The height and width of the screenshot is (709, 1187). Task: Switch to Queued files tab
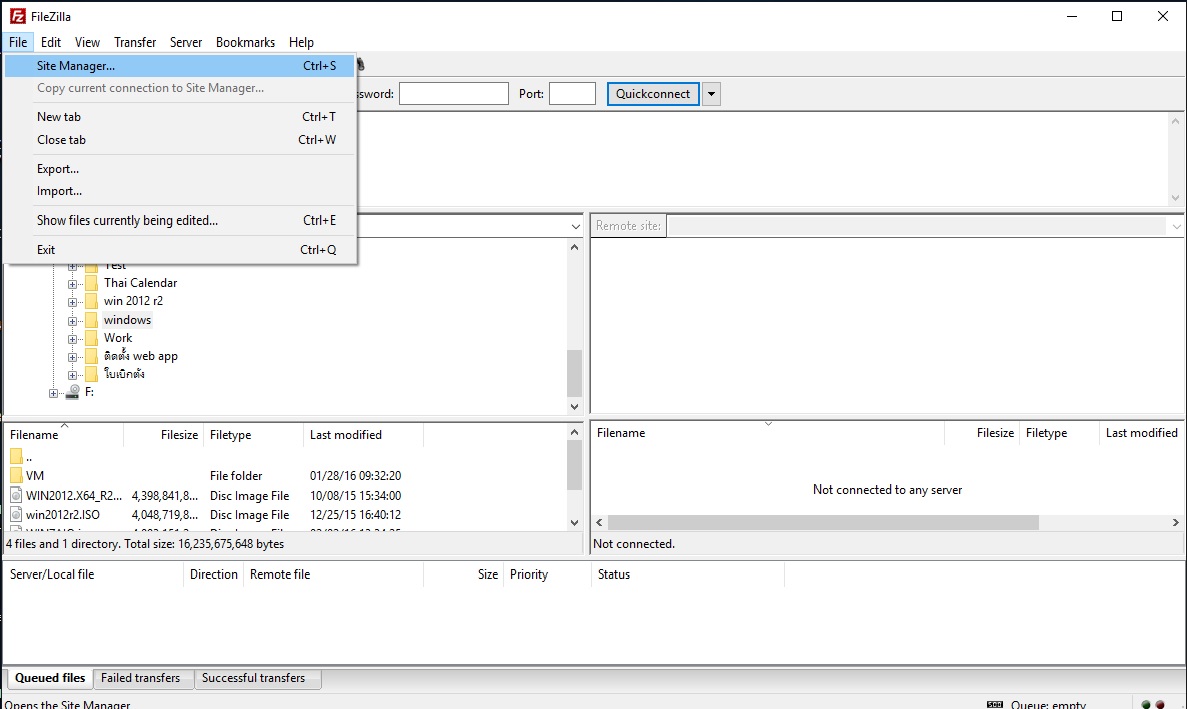click(x=50, y=678)
